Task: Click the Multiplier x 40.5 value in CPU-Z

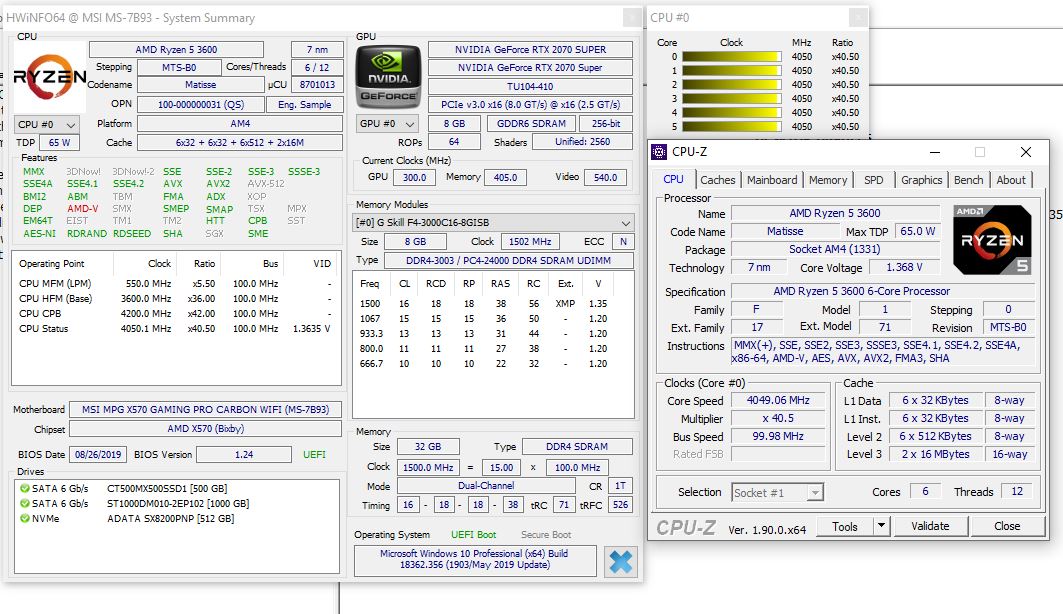Action: click(x=778, y=419)
